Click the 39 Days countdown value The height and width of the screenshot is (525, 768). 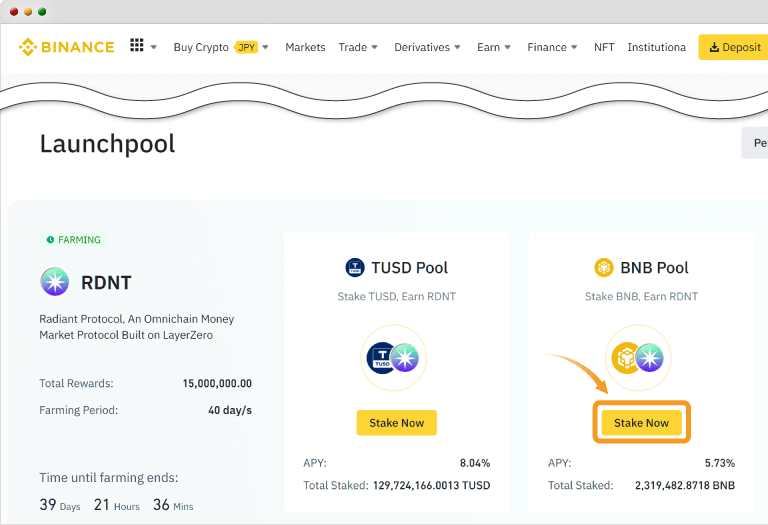tap(60, 505)
